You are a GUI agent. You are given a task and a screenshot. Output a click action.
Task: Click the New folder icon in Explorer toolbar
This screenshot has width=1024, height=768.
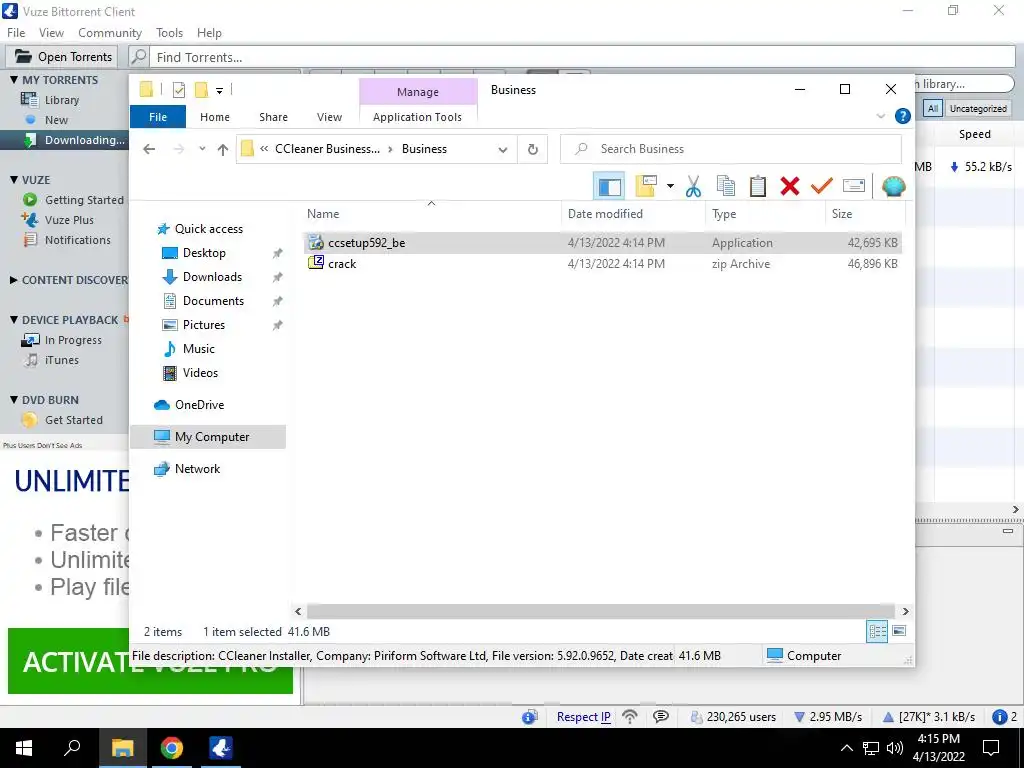(646, 186)
